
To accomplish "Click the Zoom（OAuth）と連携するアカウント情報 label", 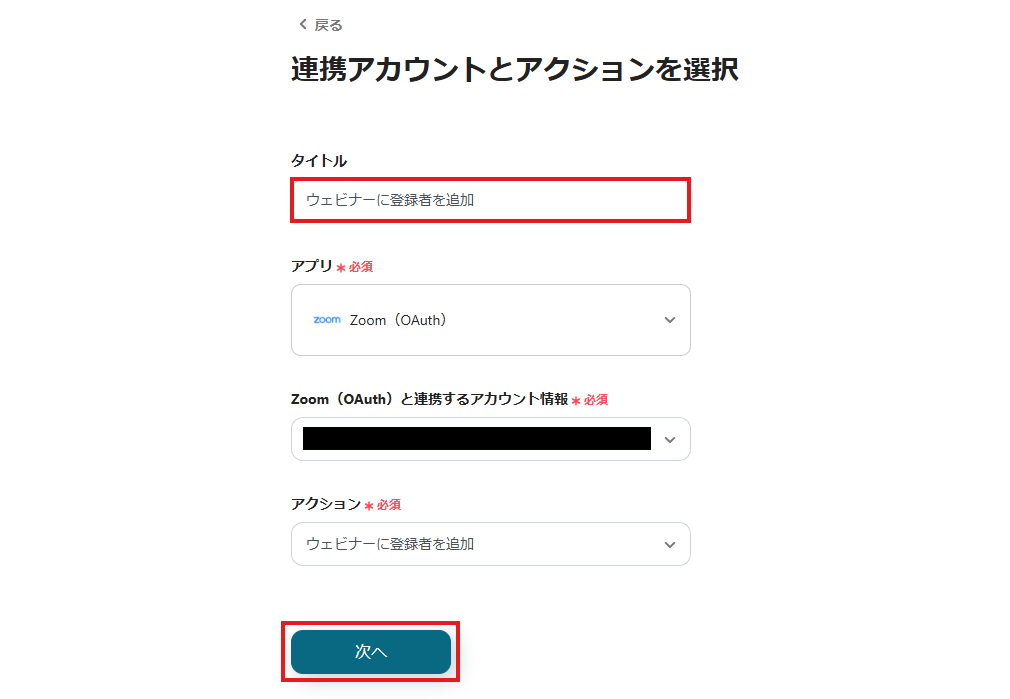I will point(430,399).
